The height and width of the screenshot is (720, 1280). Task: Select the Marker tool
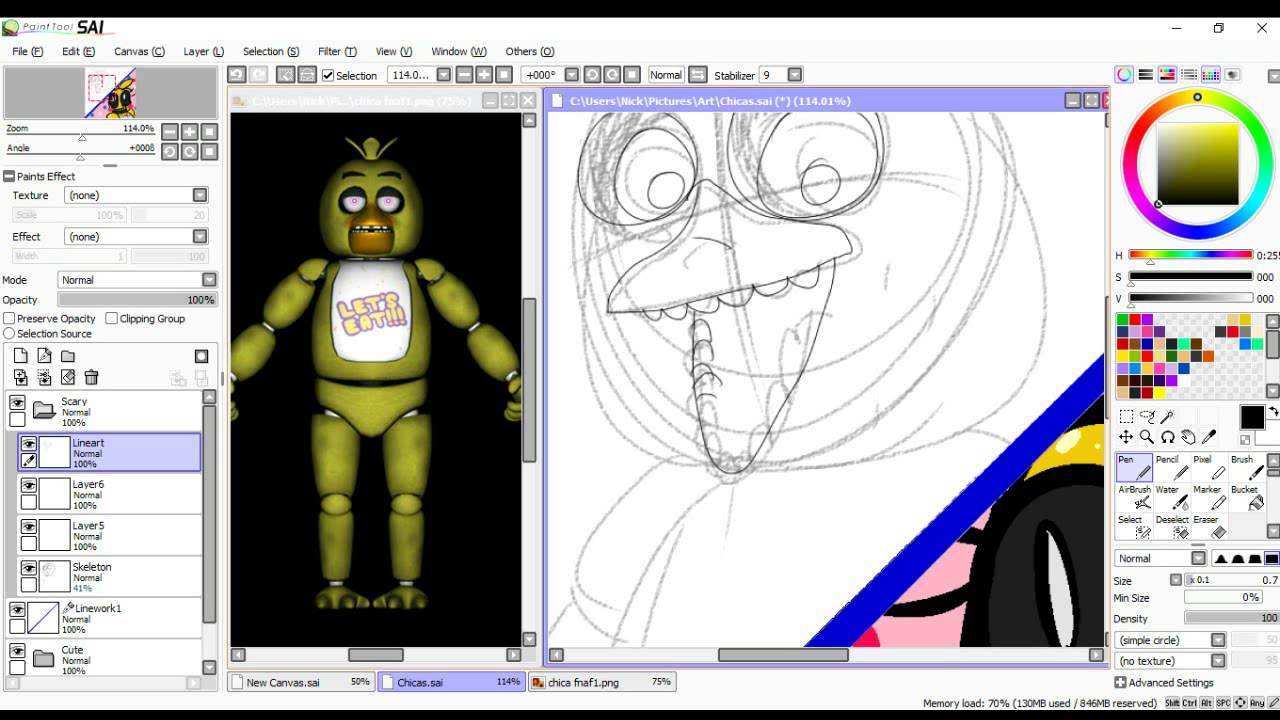click(1210, 497)
